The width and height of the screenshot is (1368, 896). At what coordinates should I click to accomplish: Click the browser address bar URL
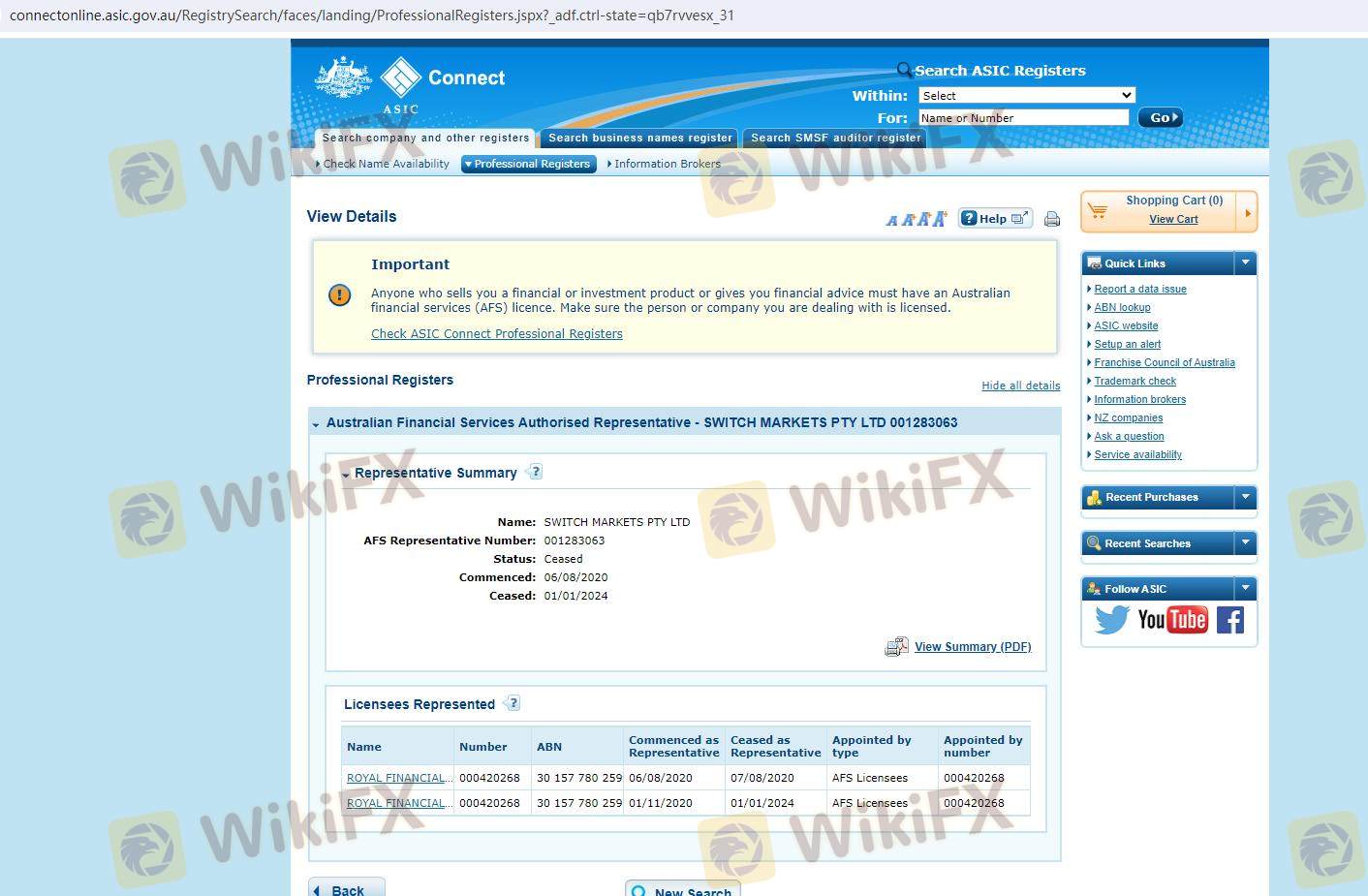(x=372, y=15)
